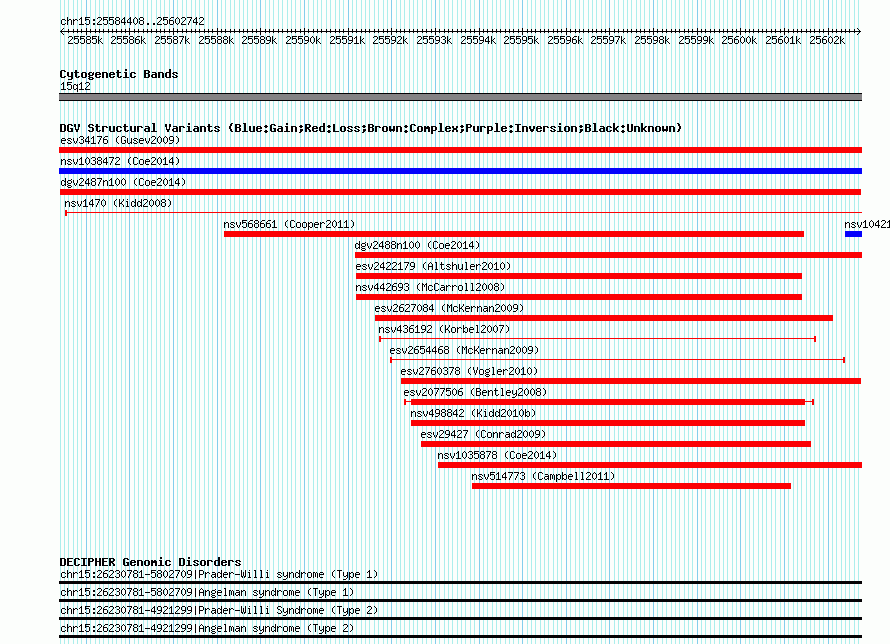Open esv29427 (Conrad2009) label
The height and width of the screenshot is (644, 890).
click(483, 434)
